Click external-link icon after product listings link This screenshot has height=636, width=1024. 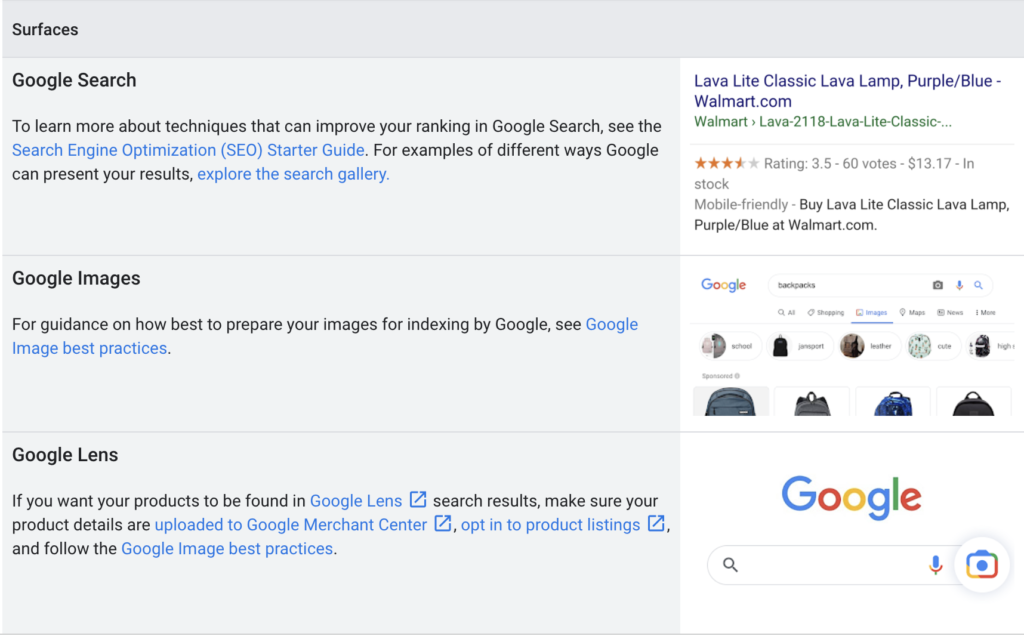[x=656, y=524]
